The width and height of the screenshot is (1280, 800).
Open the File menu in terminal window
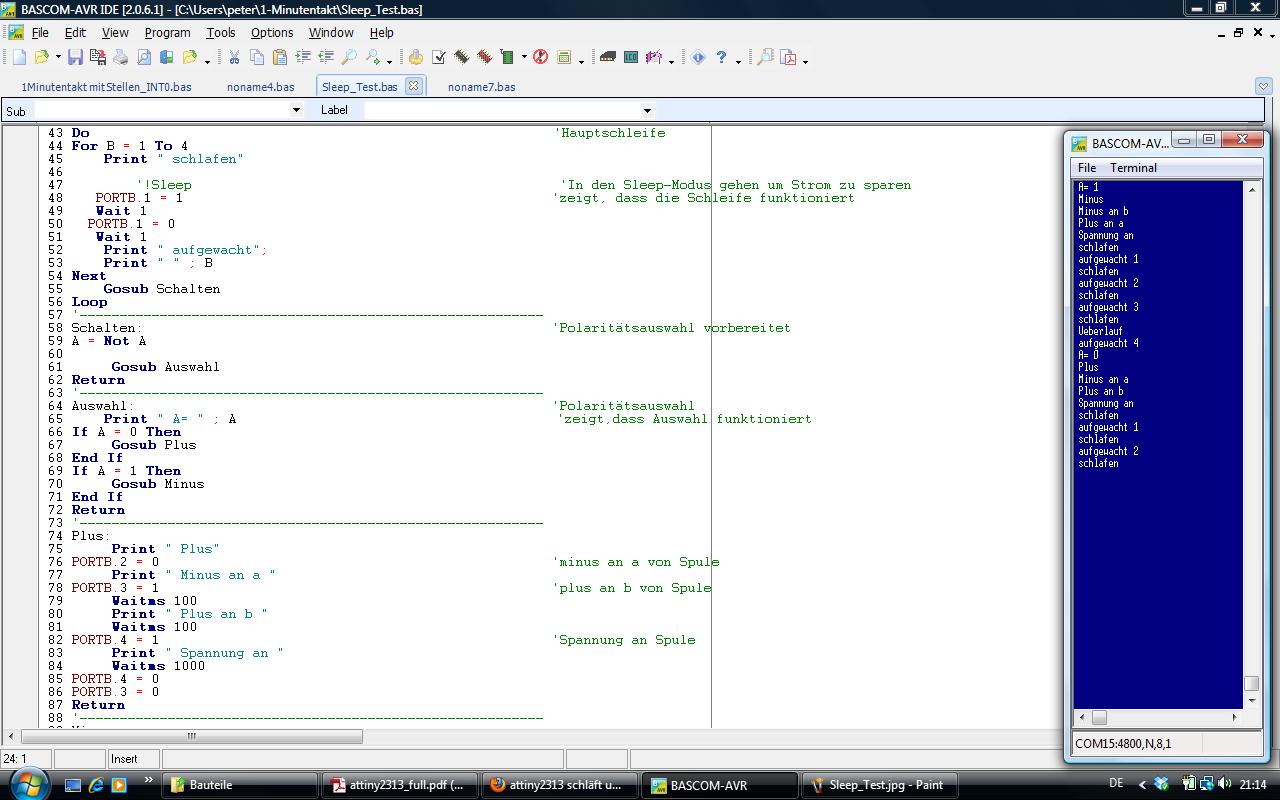[1087, 168]
